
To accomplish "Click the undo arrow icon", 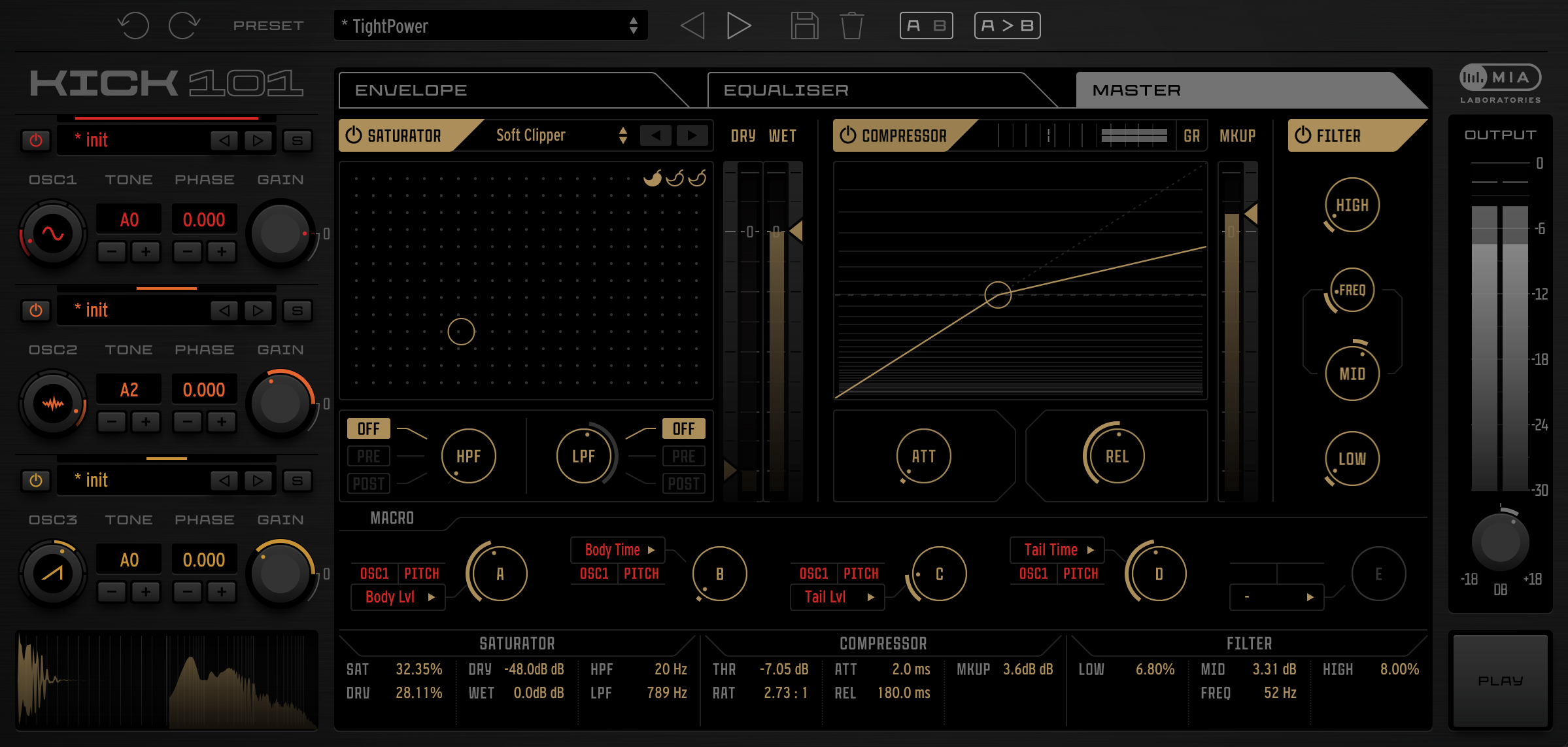I will (133, 26).
